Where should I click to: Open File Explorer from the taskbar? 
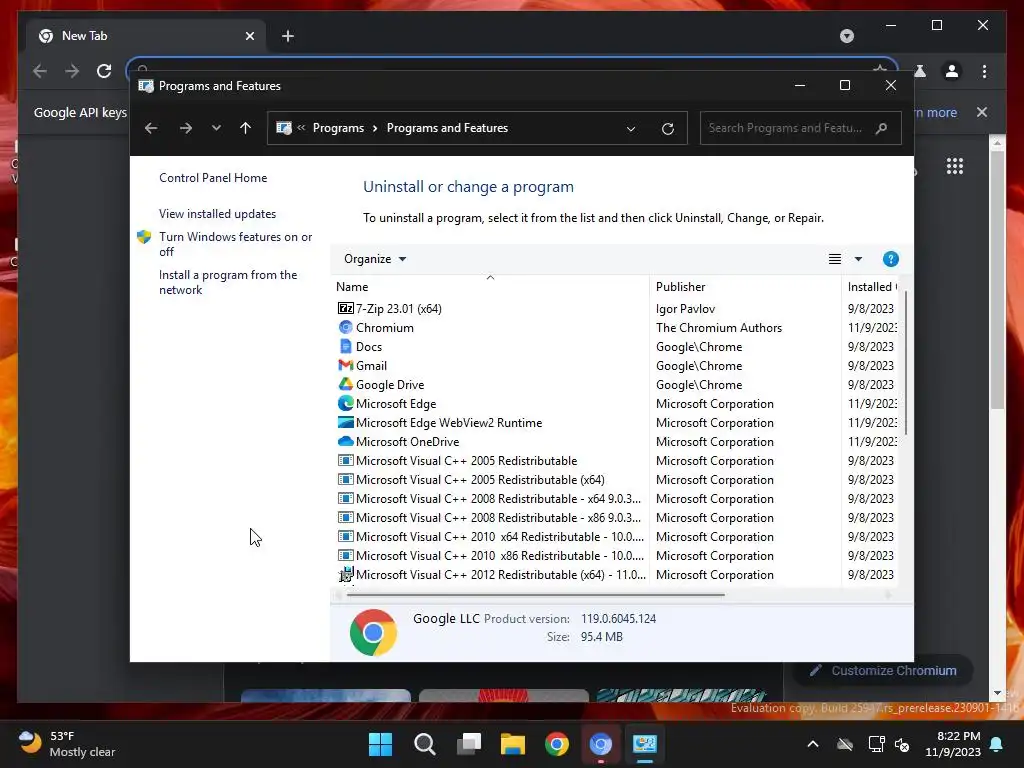point(513,744)
